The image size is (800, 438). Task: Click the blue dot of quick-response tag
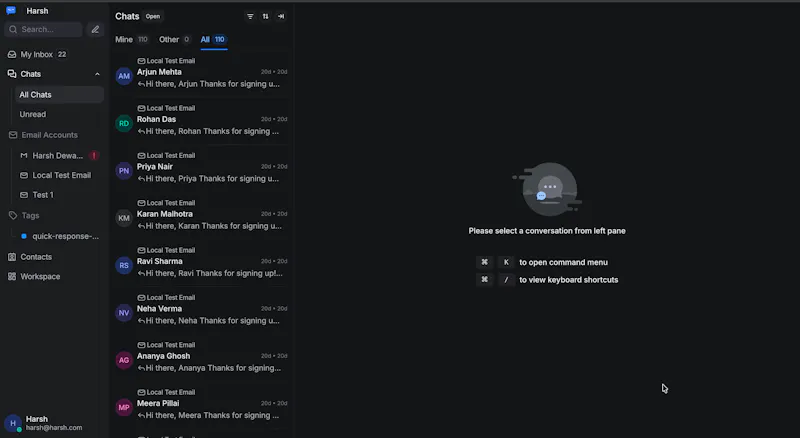pyautogui.click(x=23, y=236)
